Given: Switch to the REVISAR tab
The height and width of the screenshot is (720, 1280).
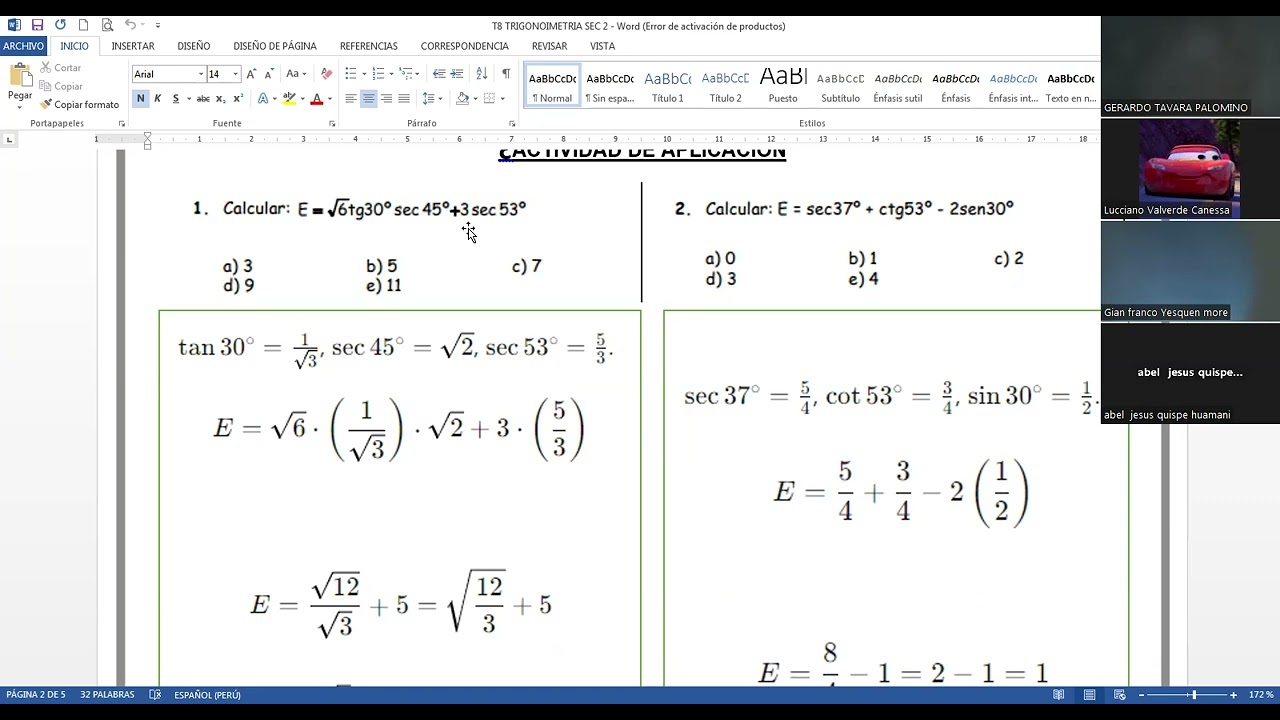Looking at the screenshot, I should [549, 46].
